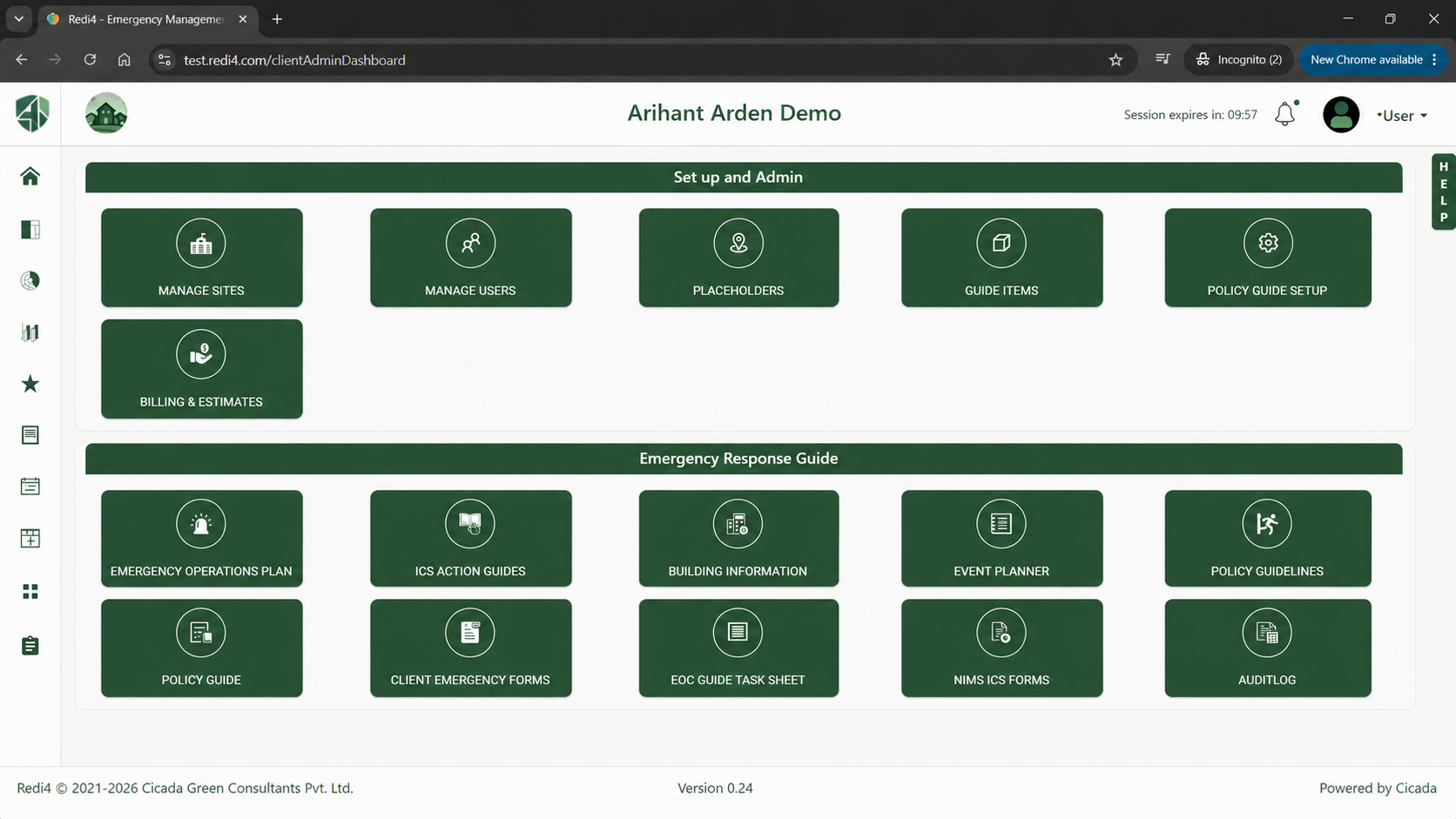The width and height of the screenshot is (1456, 819).
Task: Open the Billing & Estimates tile
Action: (x=201, y=369)
